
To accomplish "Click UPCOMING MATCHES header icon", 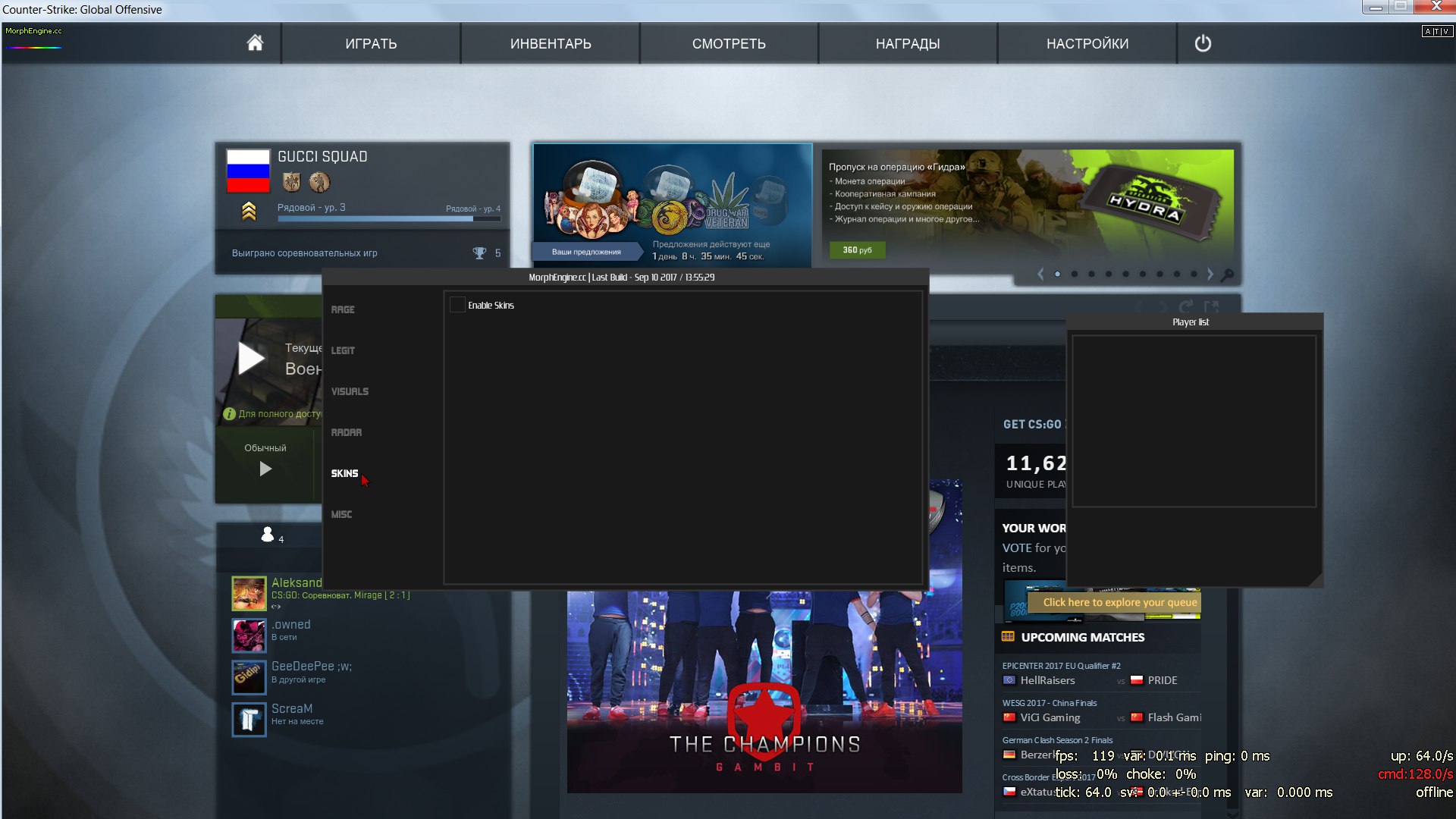I will [x=1008, y=637].
